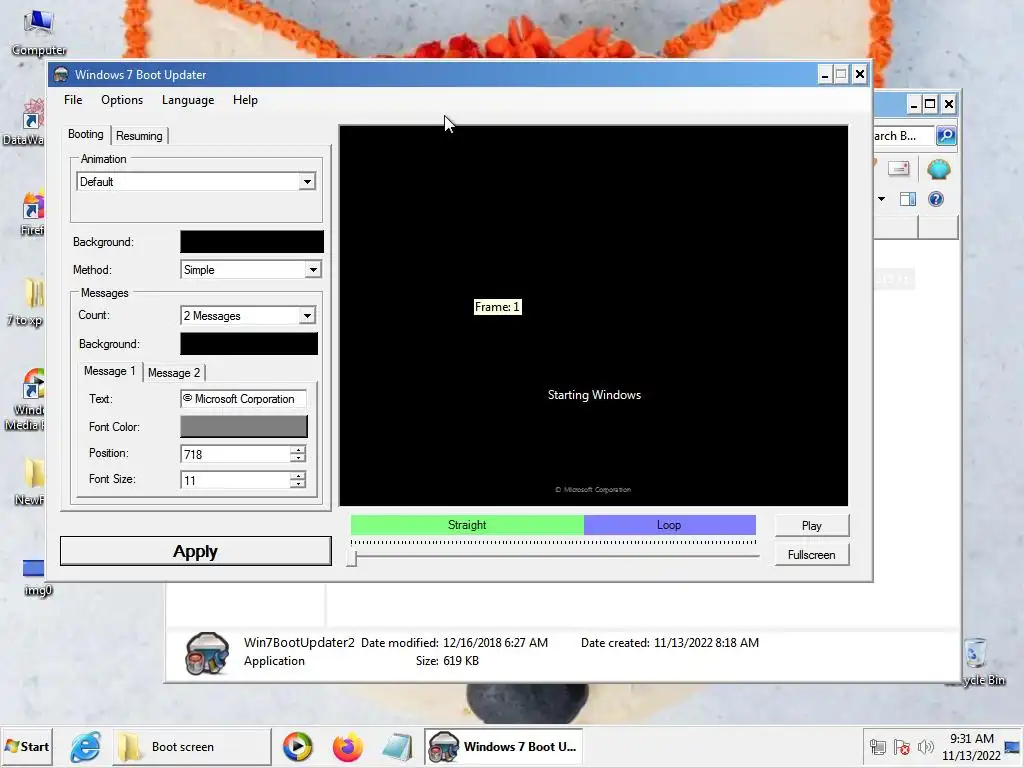Increase Font Size with the up arrow
This screenshot has height=768, width=1024.
(298, 476)
